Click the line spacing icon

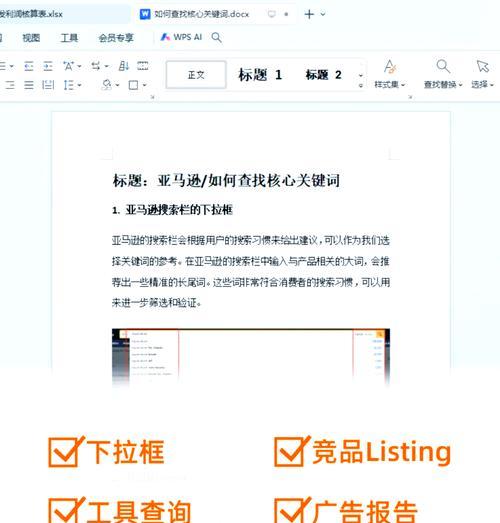(x=68, y=85)
